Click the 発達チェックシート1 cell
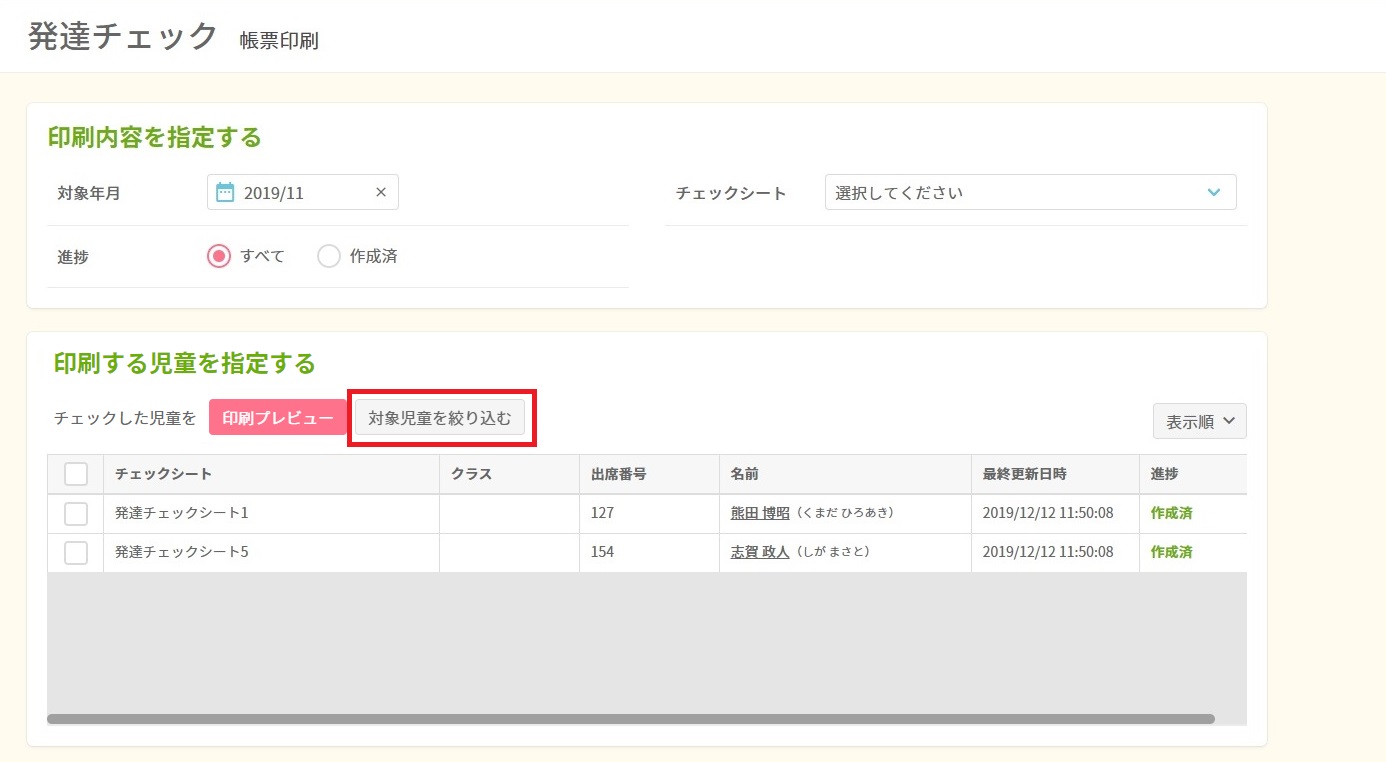 (x=271, y=513)
